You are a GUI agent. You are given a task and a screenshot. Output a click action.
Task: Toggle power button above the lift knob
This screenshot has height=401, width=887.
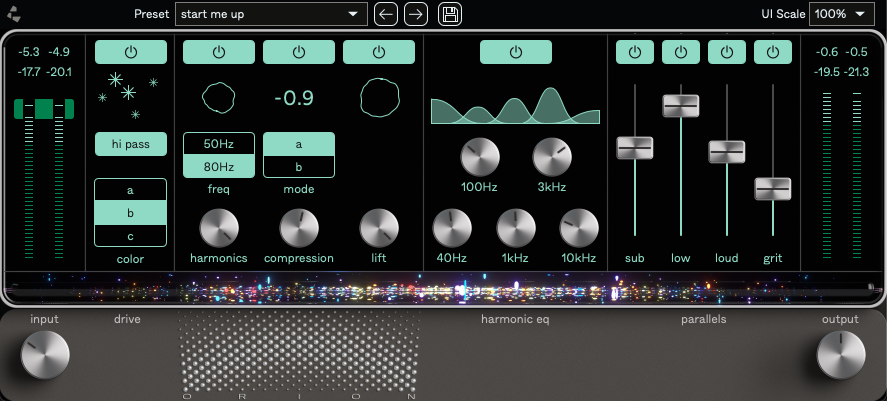coord(378,52)
